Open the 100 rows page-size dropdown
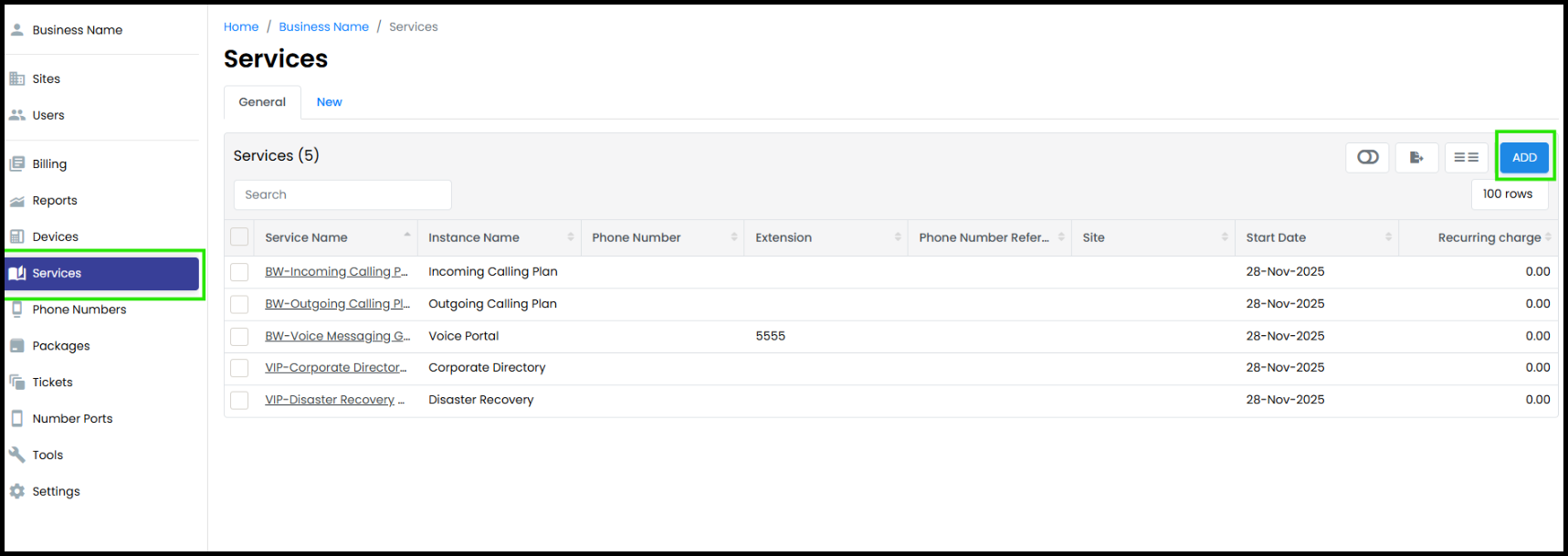 (x=1509, y=194)
